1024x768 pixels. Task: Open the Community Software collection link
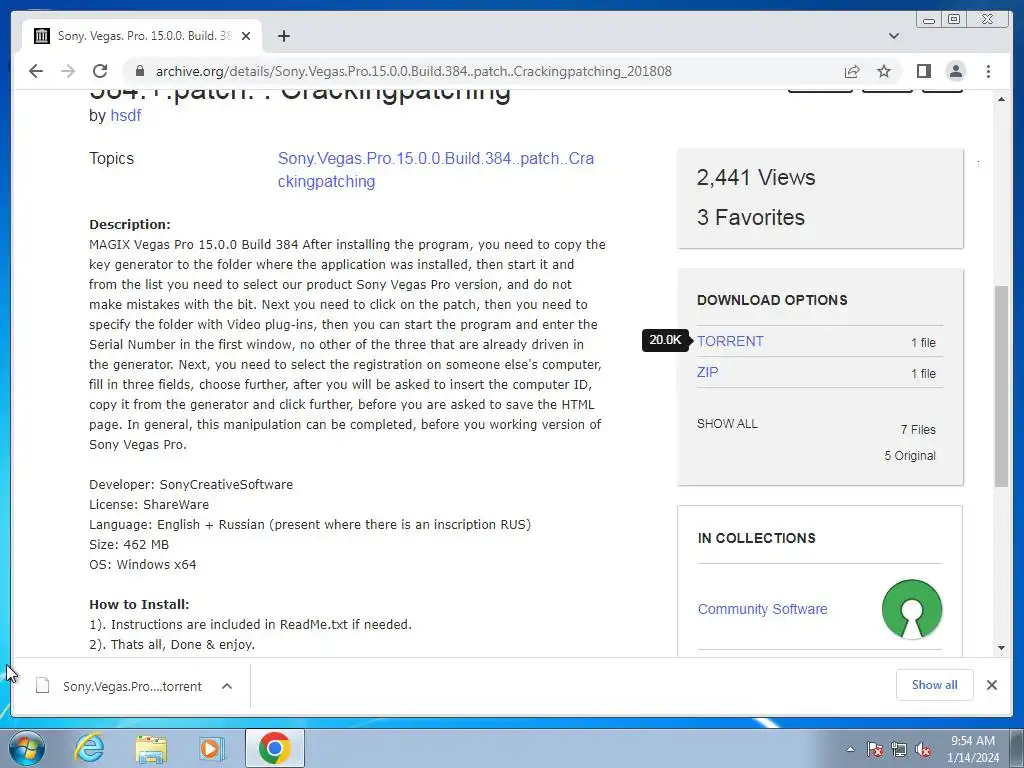click(x=762, y=609)
